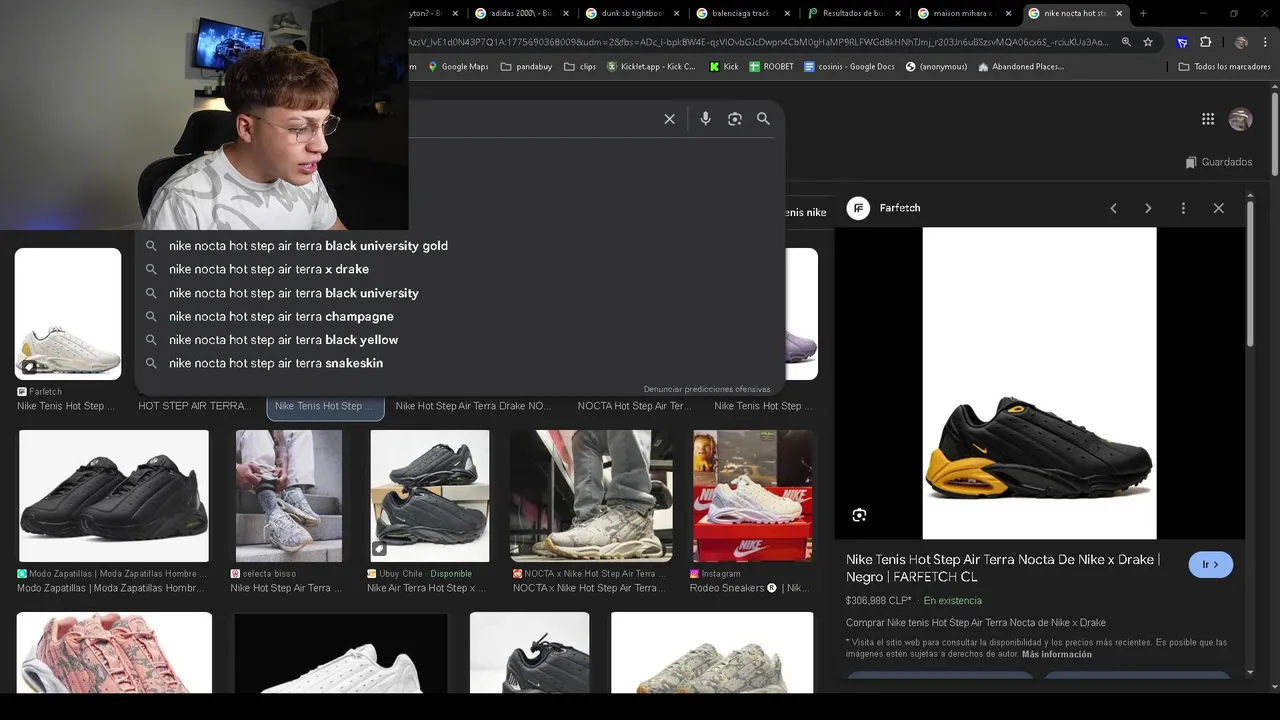Viewport: 1280px width, 720px height.
Task: Open the Guardados saved items
Action: tap(1219, 162)
